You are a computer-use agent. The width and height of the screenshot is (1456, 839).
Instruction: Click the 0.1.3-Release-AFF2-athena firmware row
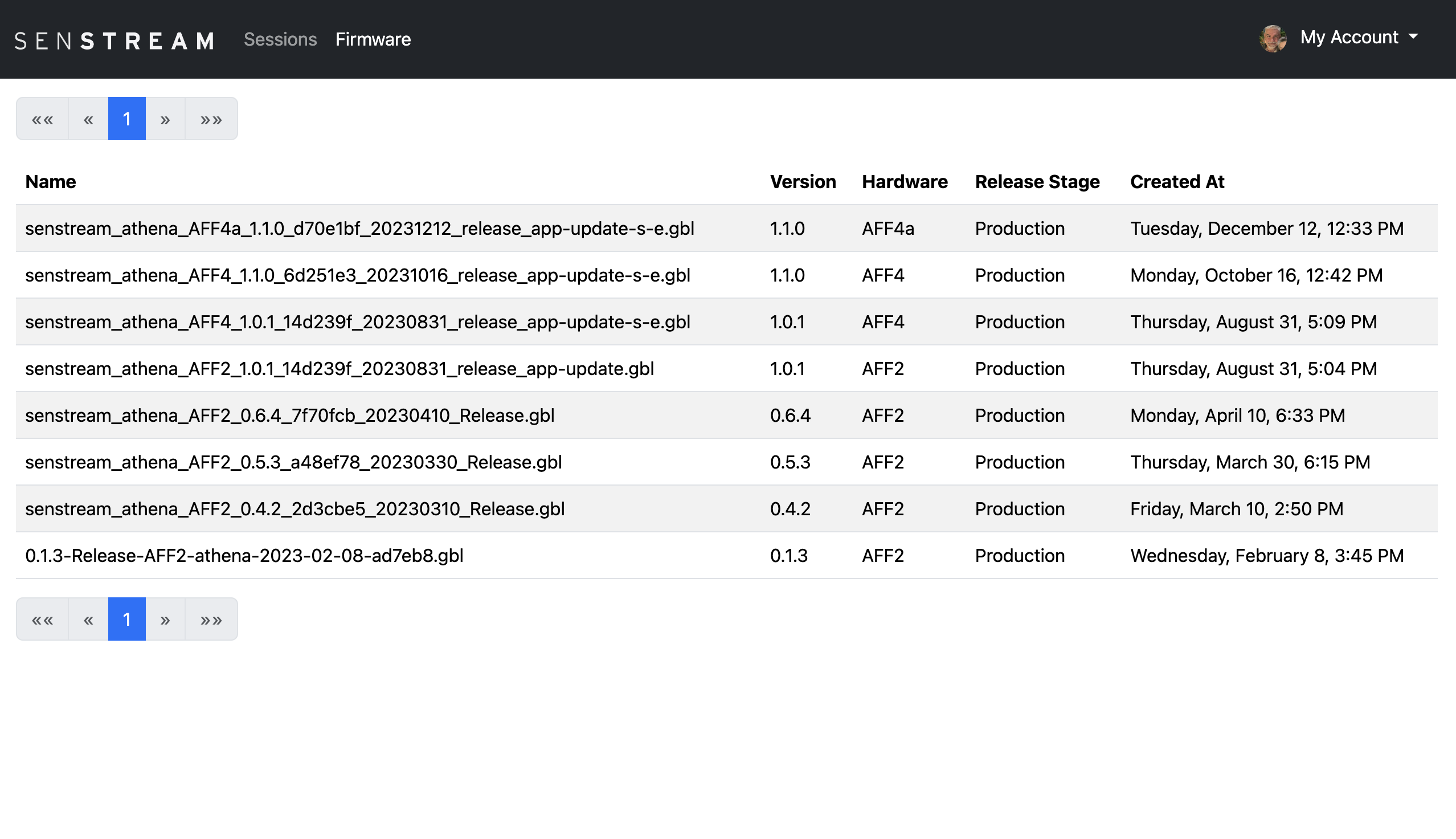pos(244,556)
